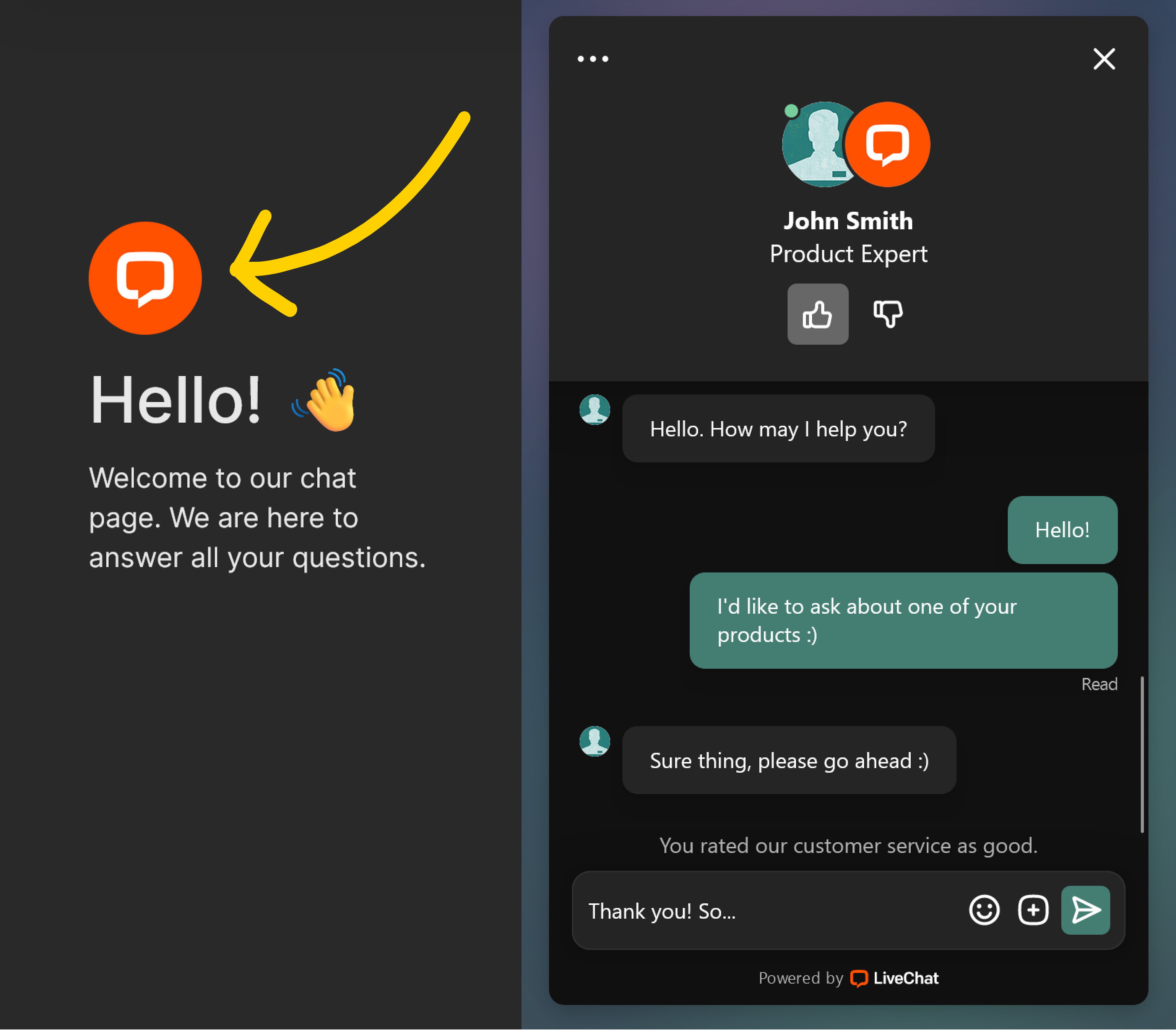The width and height of the screenshot is (1176, 1031).
Task: Click the "Hello!" welcome heading
Action: (175, 400)
